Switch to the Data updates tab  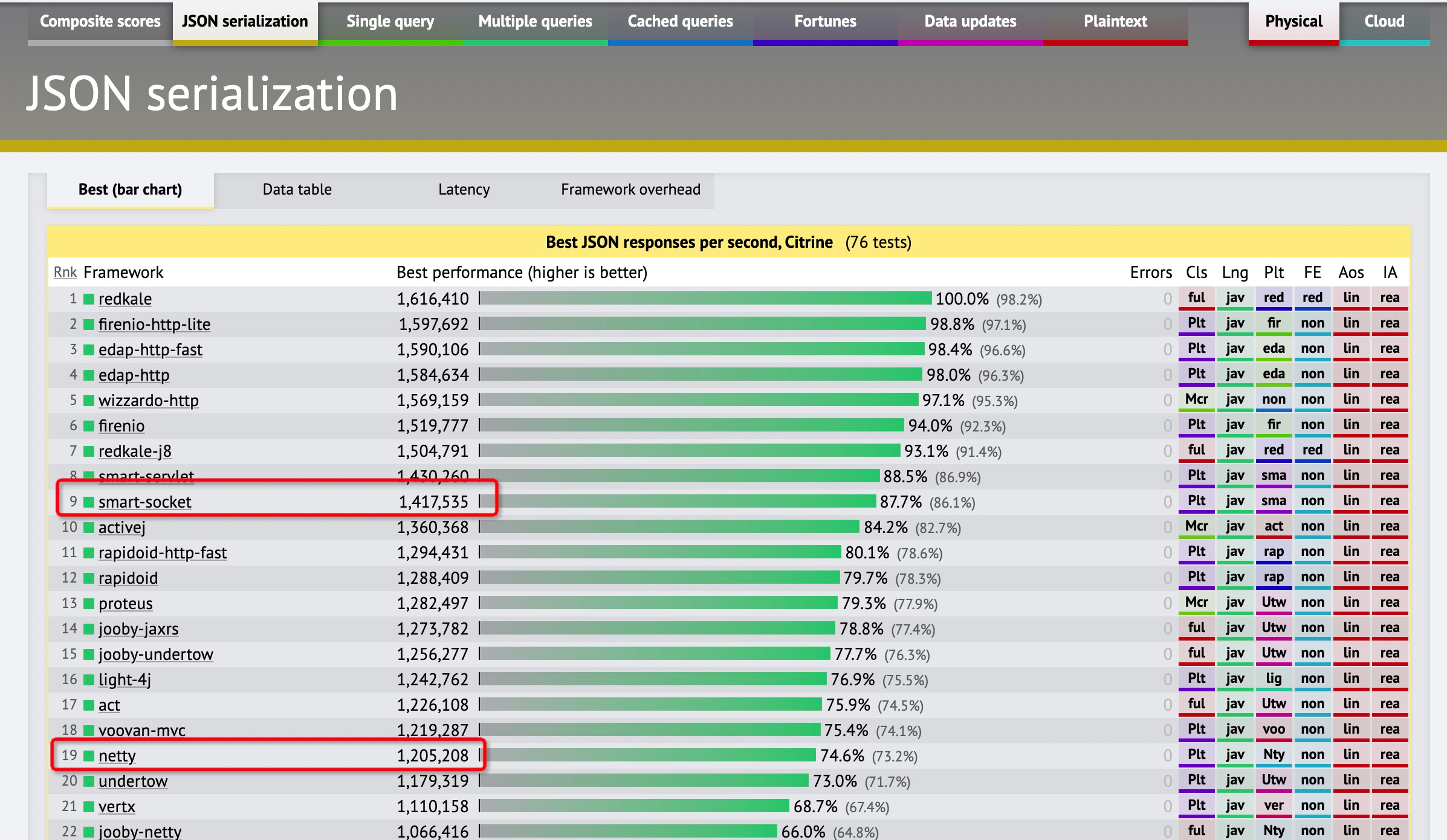[971, 22]
